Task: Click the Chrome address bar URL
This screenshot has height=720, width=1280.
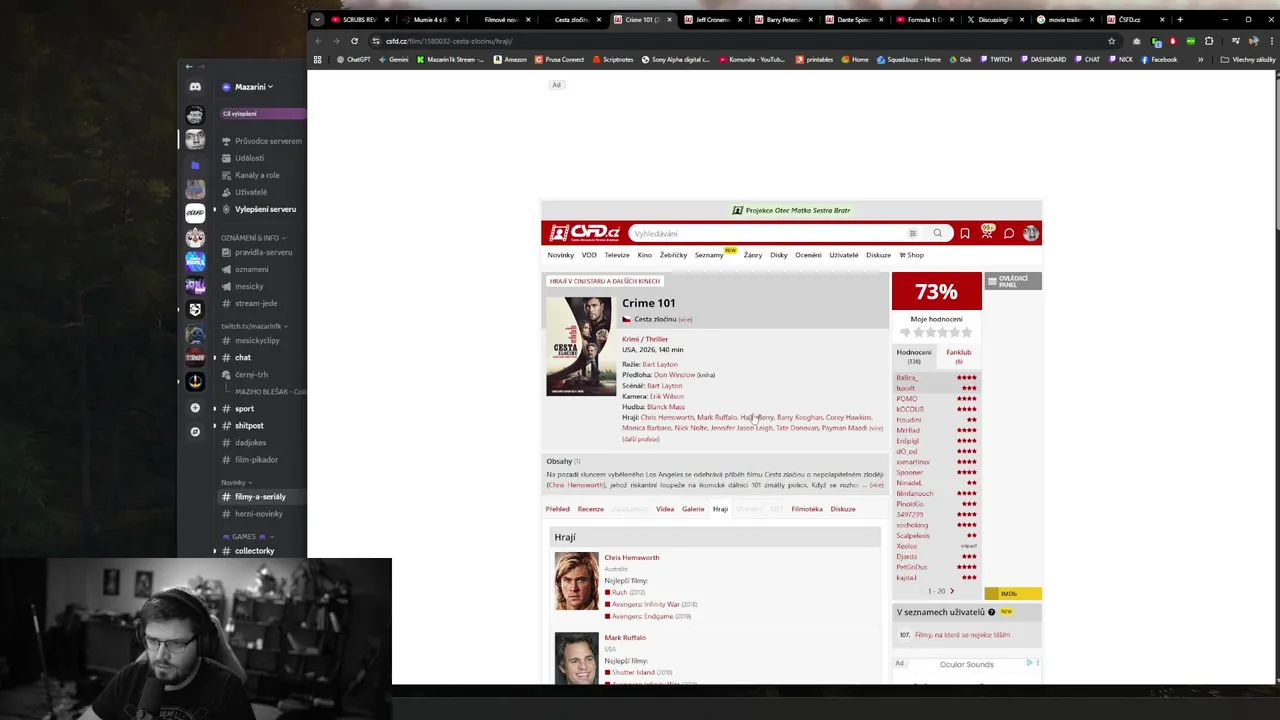Action: point(449,41)
